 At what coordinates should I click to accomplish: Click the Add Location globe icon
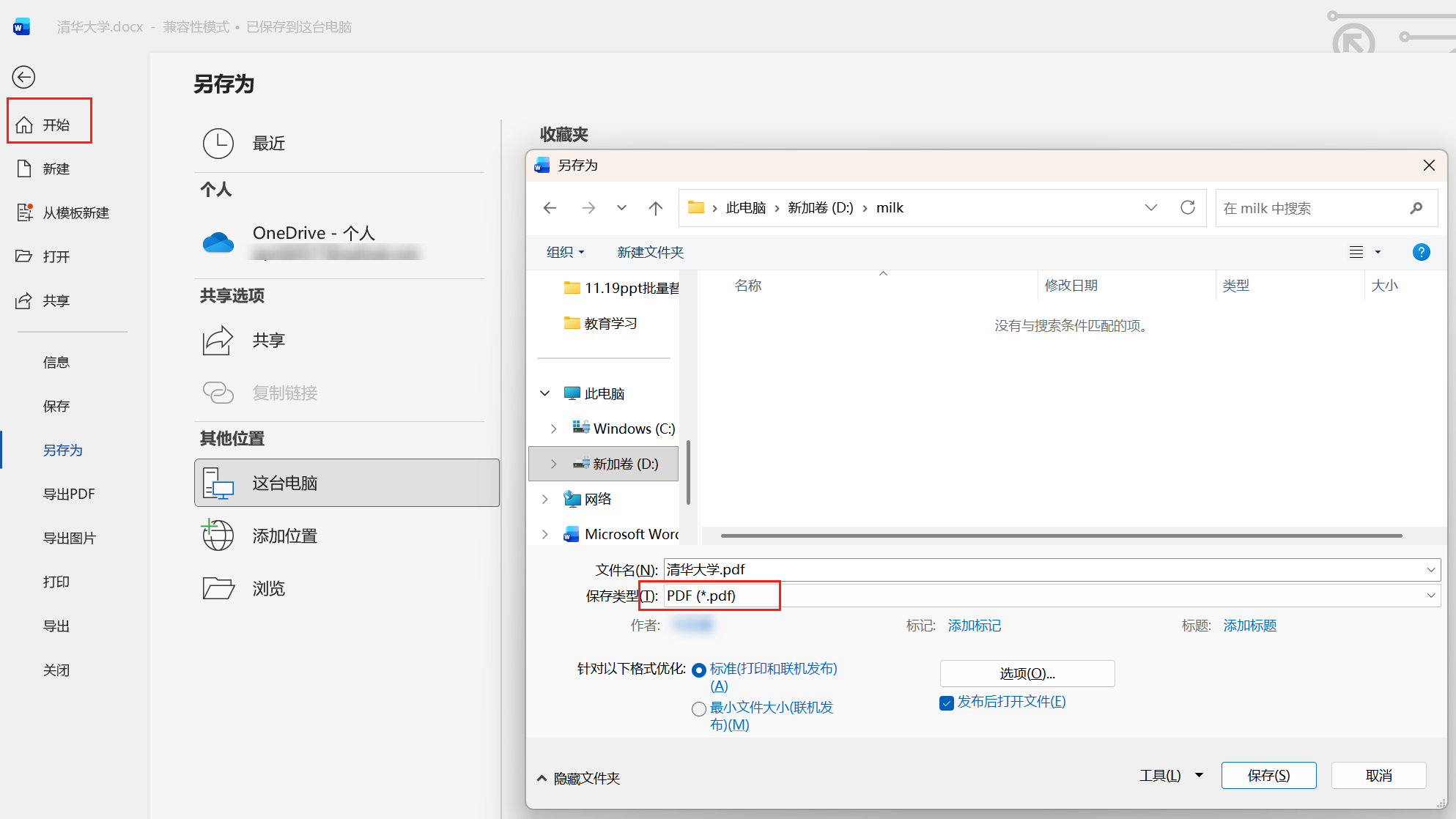218,535
